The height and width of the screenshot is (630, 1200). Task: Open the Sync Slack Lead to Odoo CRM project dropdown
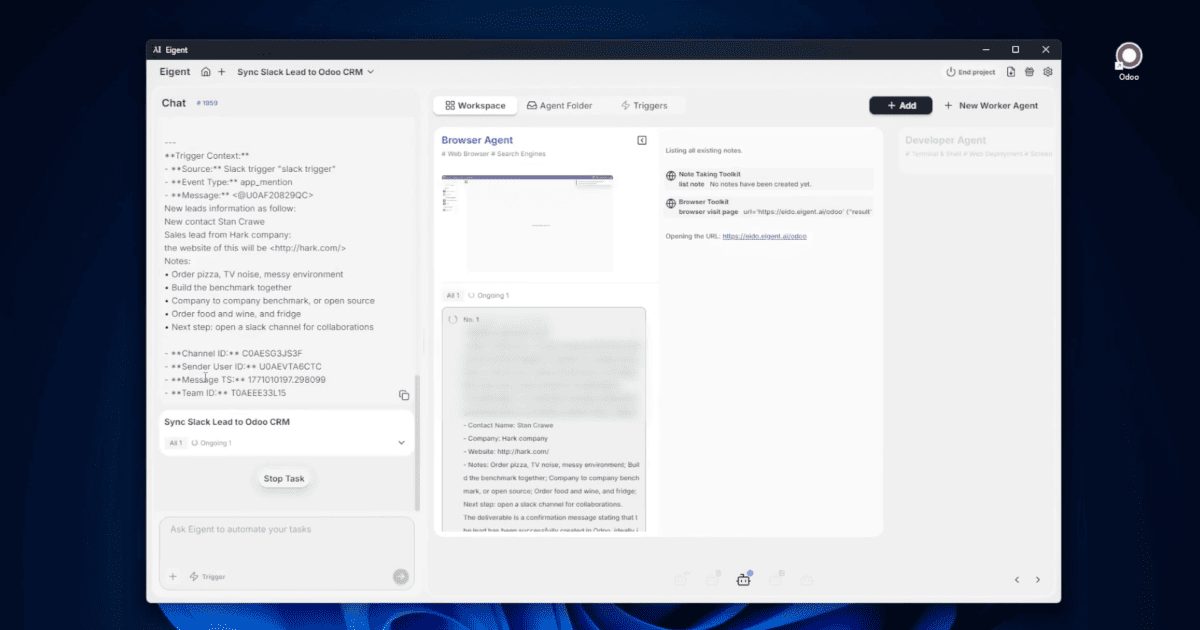click(305, 72)
